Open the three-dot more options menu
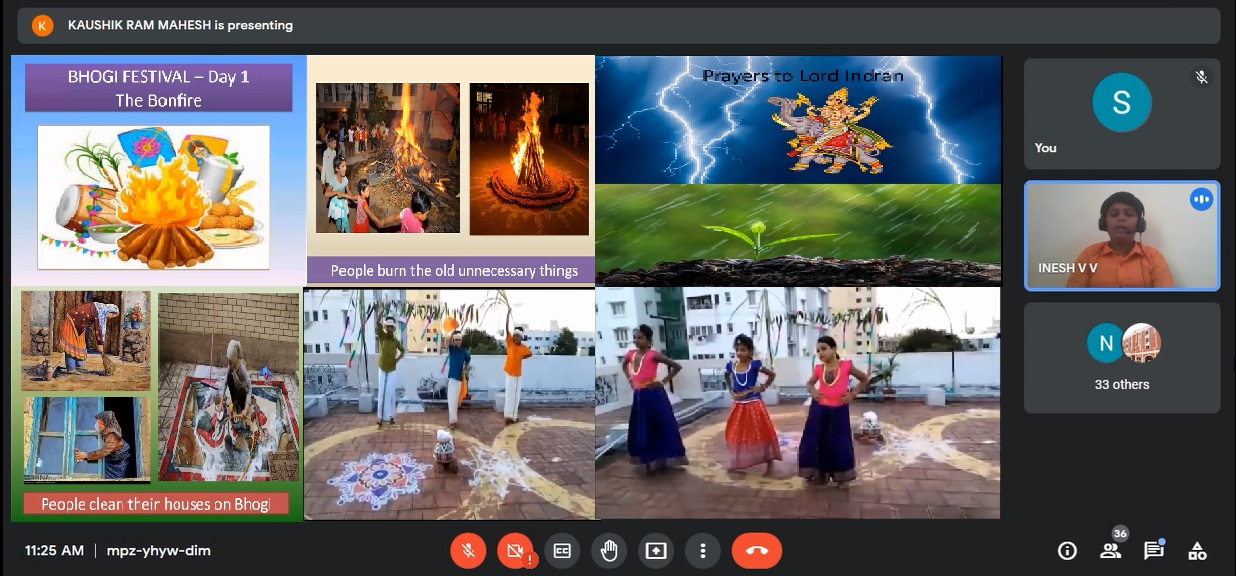1236x576 pixels. (703, 551)
